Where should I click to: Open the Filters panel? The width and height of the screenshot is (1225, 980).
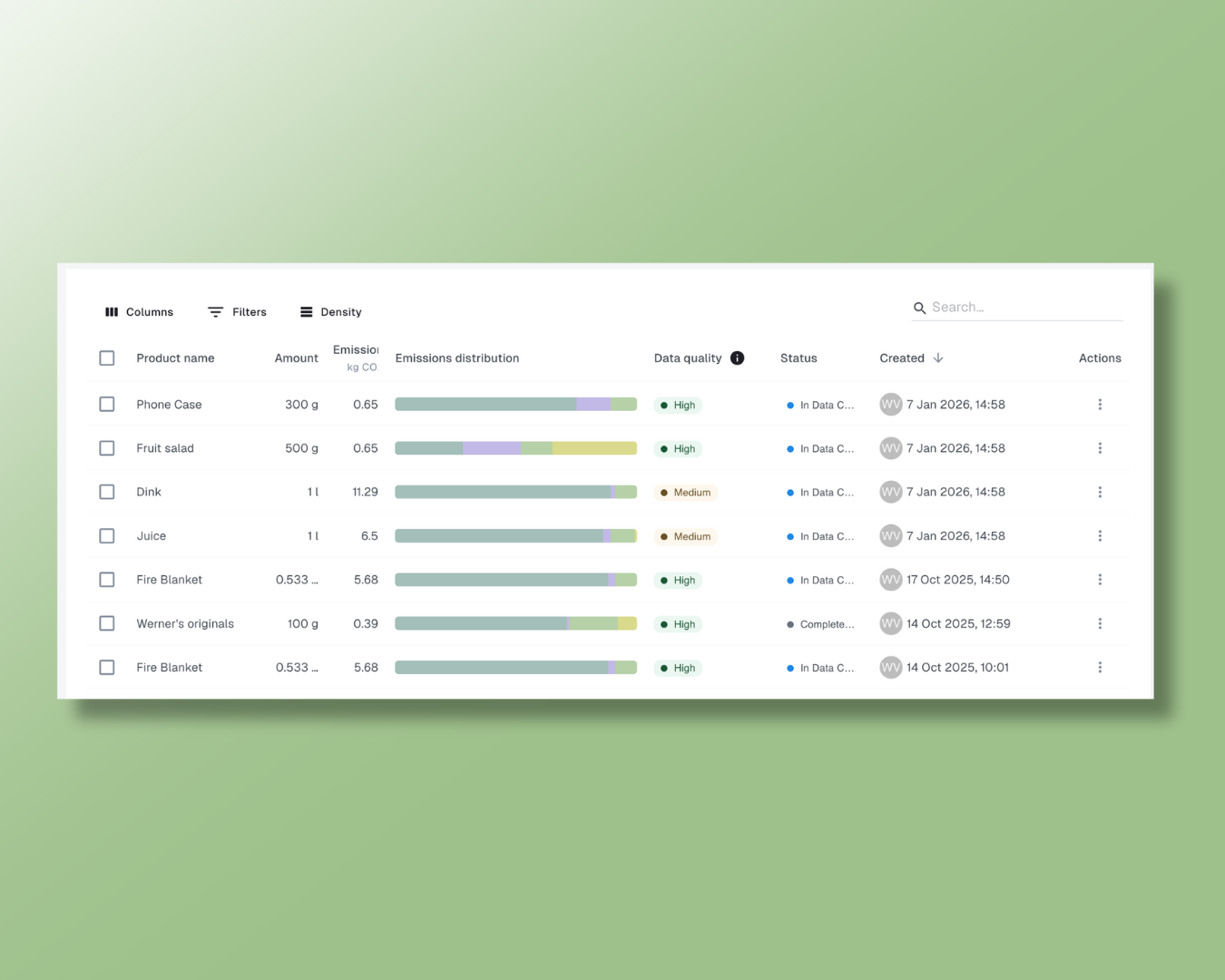[237, 312]
